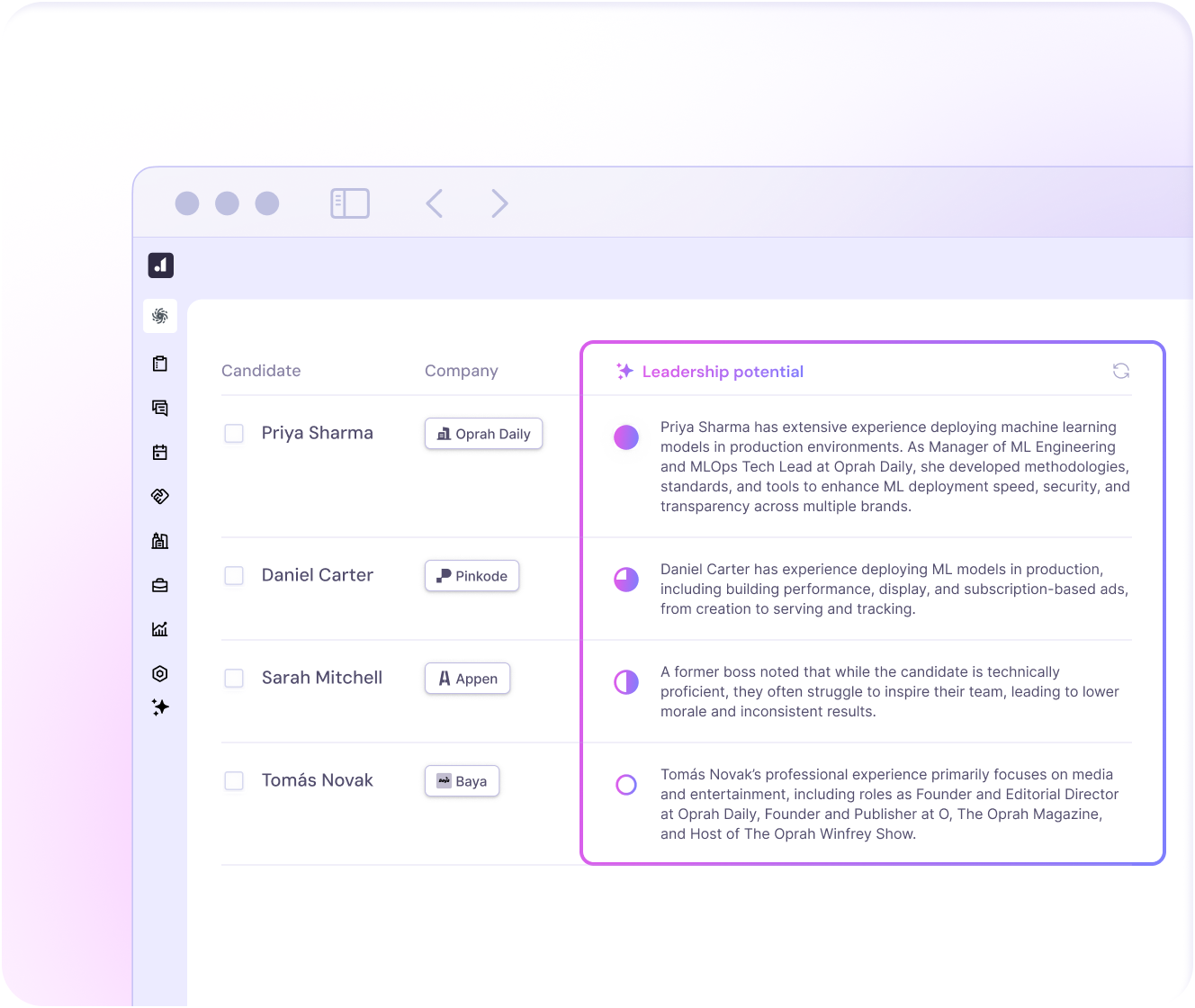Open the swirl icon in the sidebar
The height and width of the screenshot is (1008, 1195).
pyautogui.click(x=160, y=316)
